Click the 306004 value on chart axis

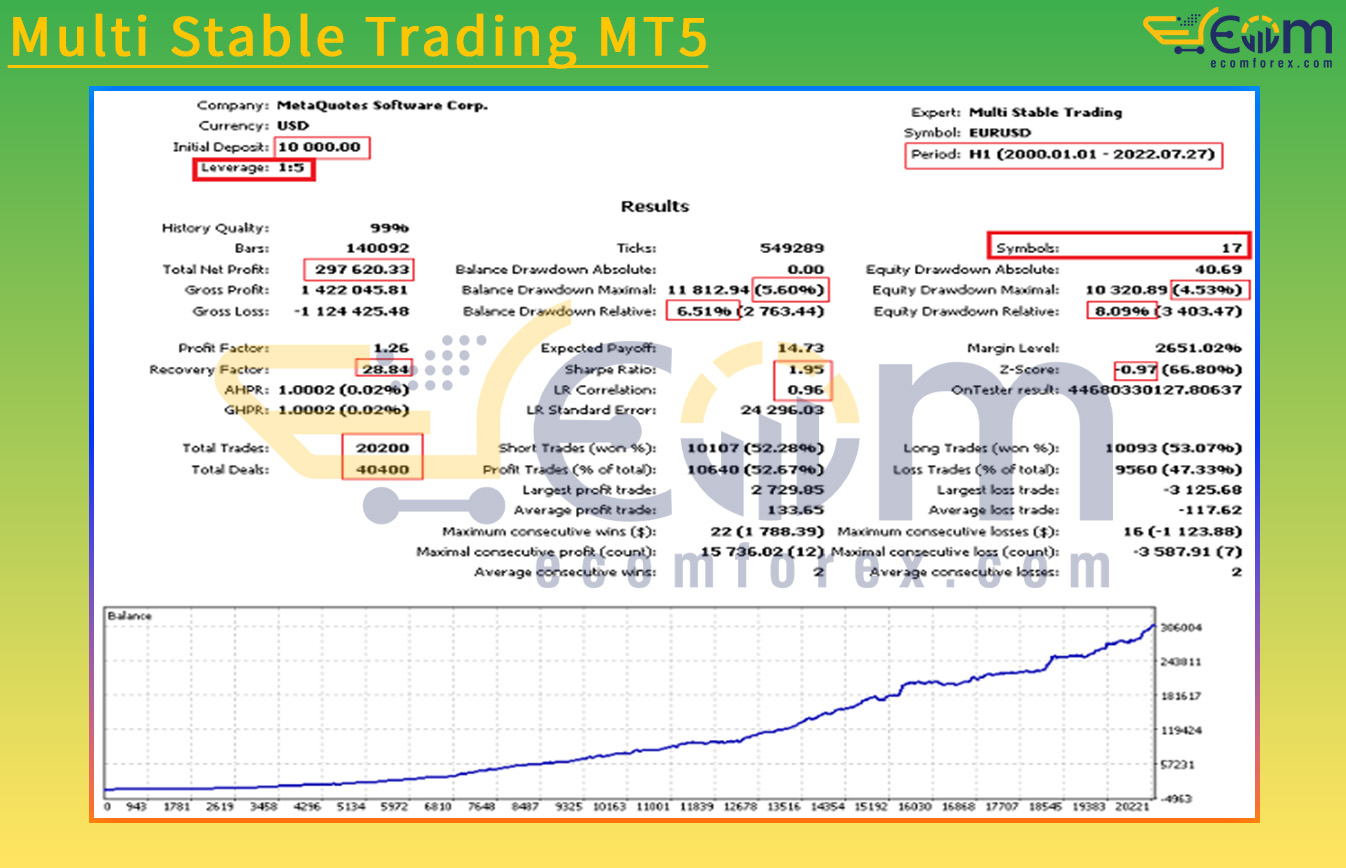point(1179,628)
